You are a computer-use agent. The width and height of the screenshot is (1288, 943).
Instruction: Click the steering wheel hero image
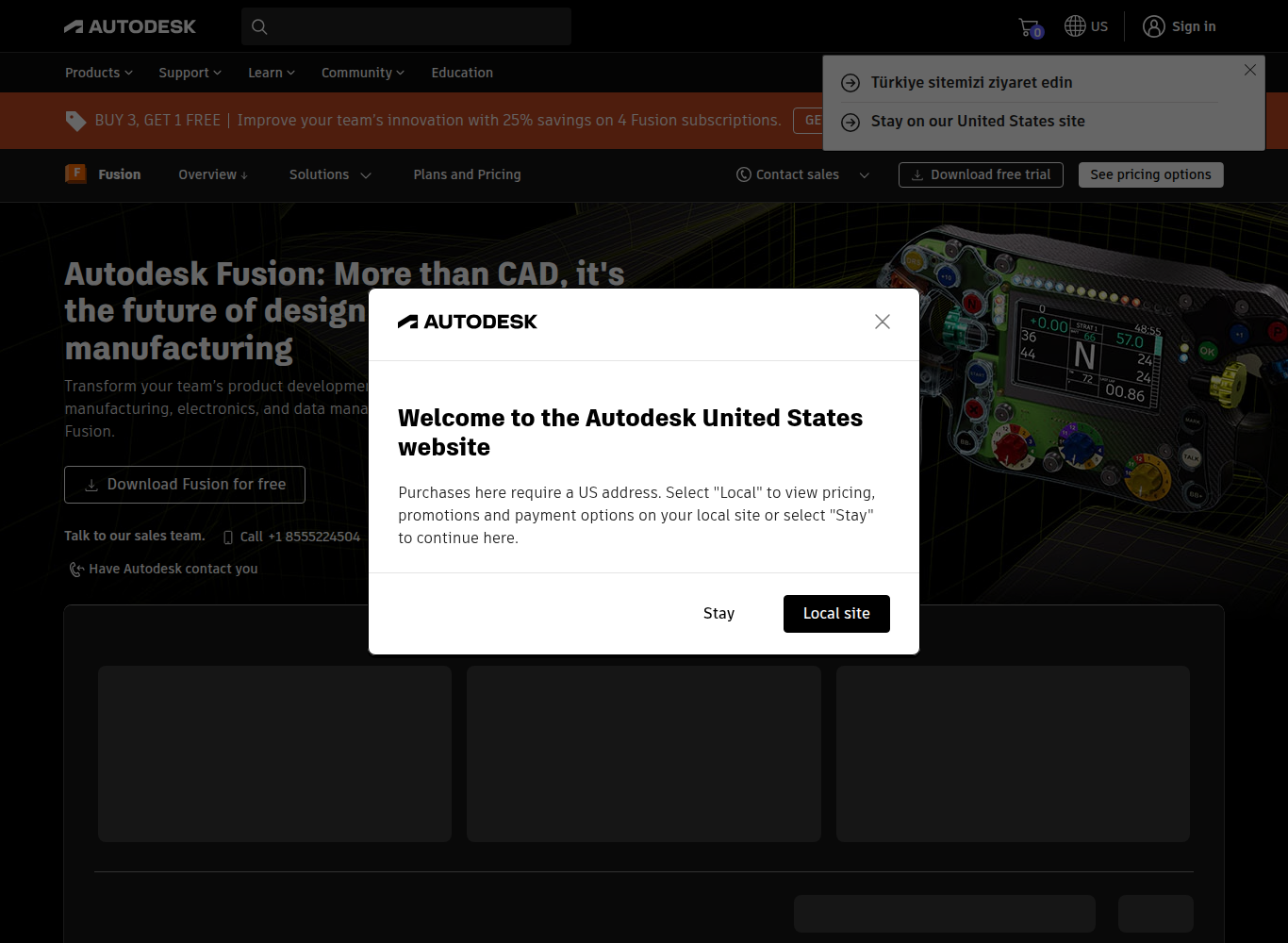(1084, 368)
